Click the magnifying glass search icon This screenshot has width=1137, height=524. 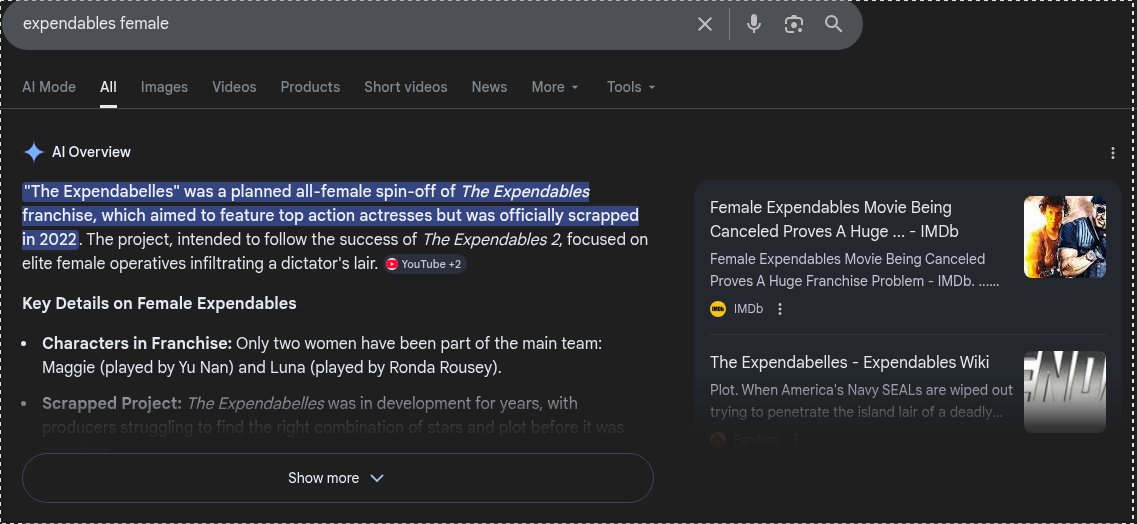[x=833, y=24]
